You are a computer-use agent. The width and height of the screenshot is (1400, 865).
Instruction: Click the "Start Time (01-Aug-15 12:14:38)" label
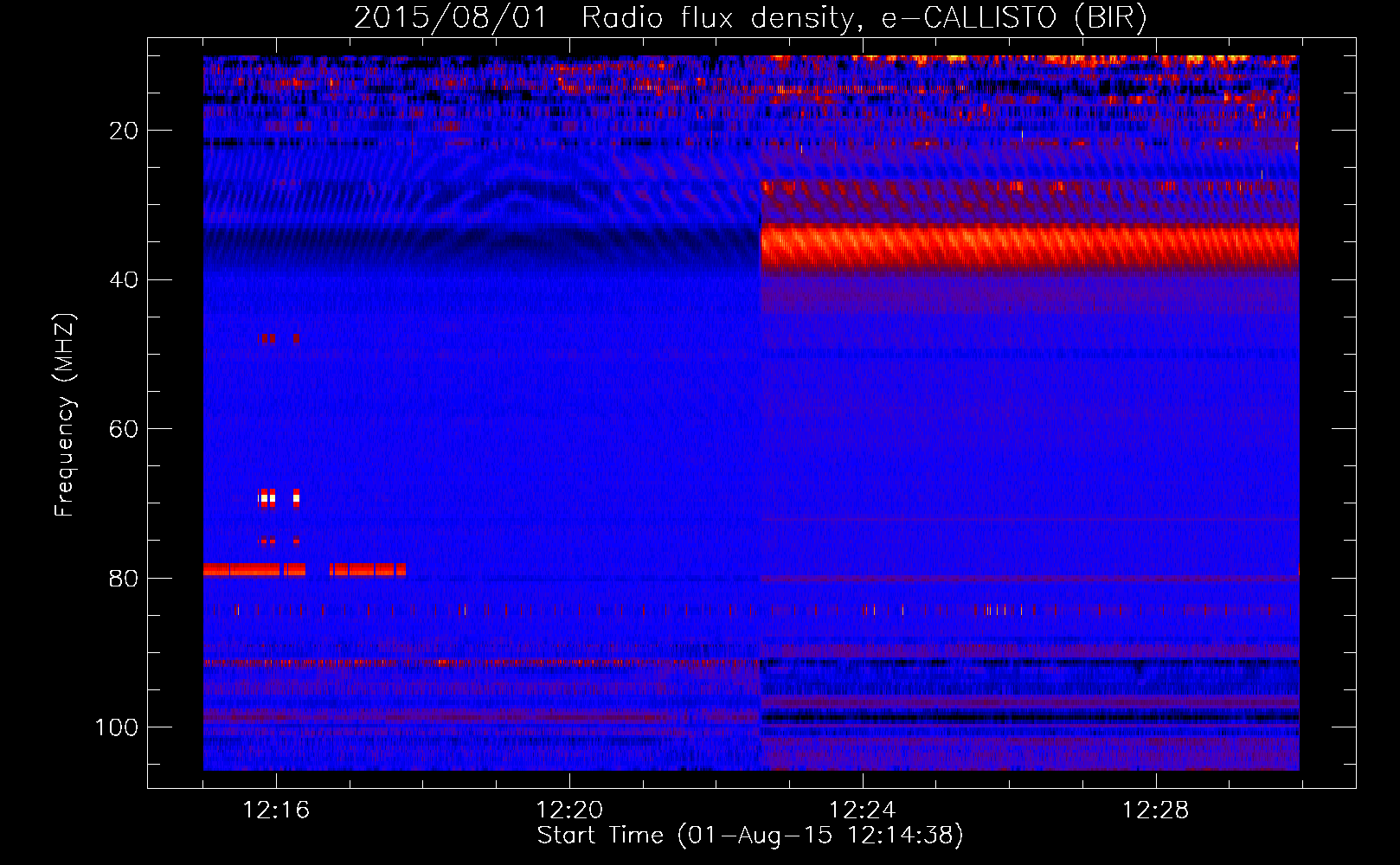(750, 836)
